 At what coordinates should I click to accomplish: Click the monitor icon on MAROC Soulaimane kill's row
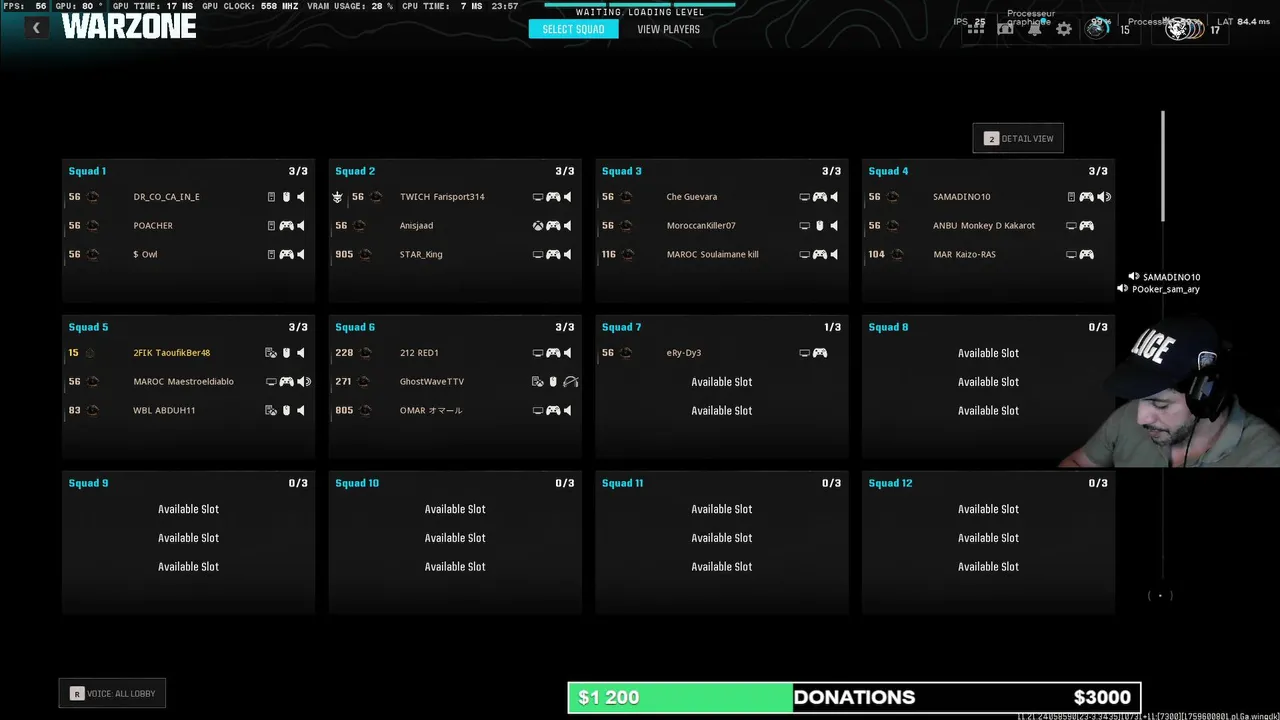(804, 255)
